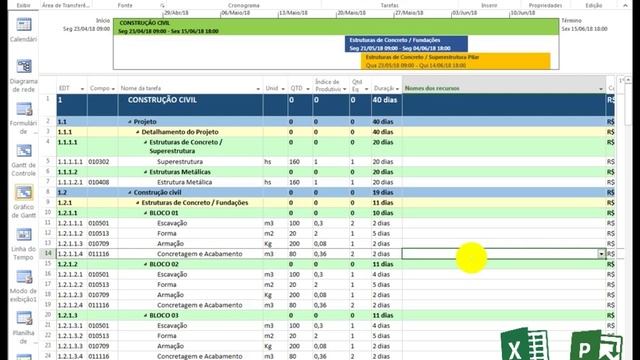Click the Excel logo icon
This screenshot has width=640, height=360.
524,344
